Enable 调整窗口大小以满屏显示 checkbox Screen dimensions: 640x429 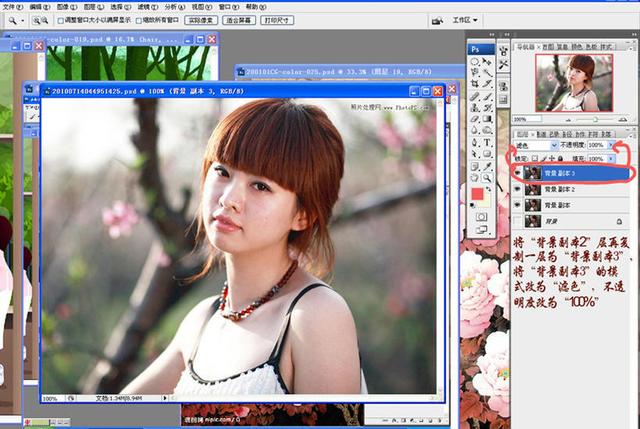(x=60, y=20)
